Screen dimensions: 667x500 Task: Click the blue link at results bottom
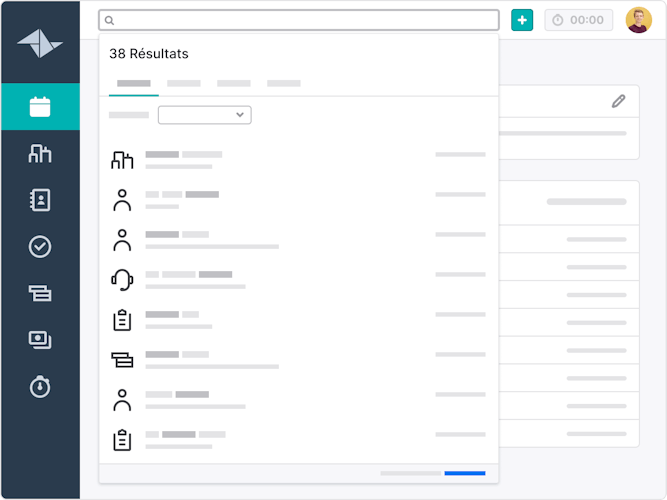pyautogui.click(x=465, y=473)
